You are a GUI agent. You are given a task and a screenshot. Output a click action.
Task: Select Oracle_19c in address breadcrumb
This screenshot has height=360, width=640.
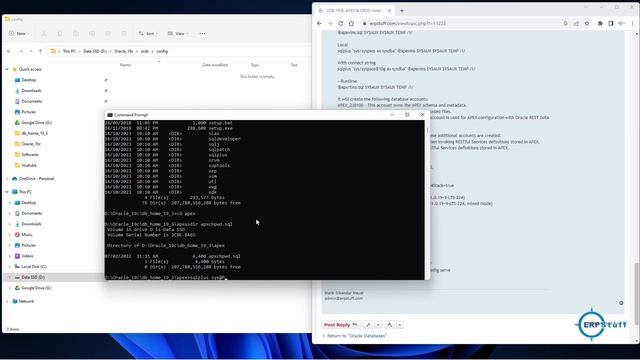[x=124, y=51]
